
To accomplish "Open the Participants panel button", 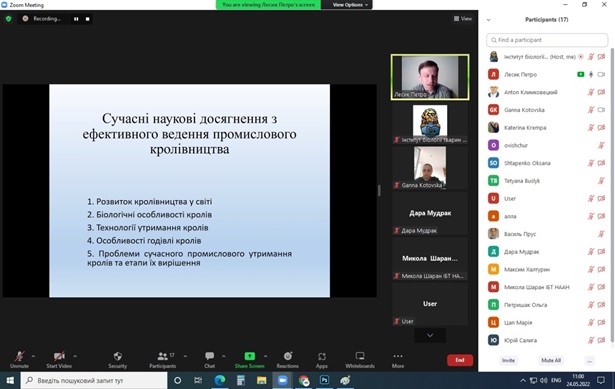I will (163, 360).
